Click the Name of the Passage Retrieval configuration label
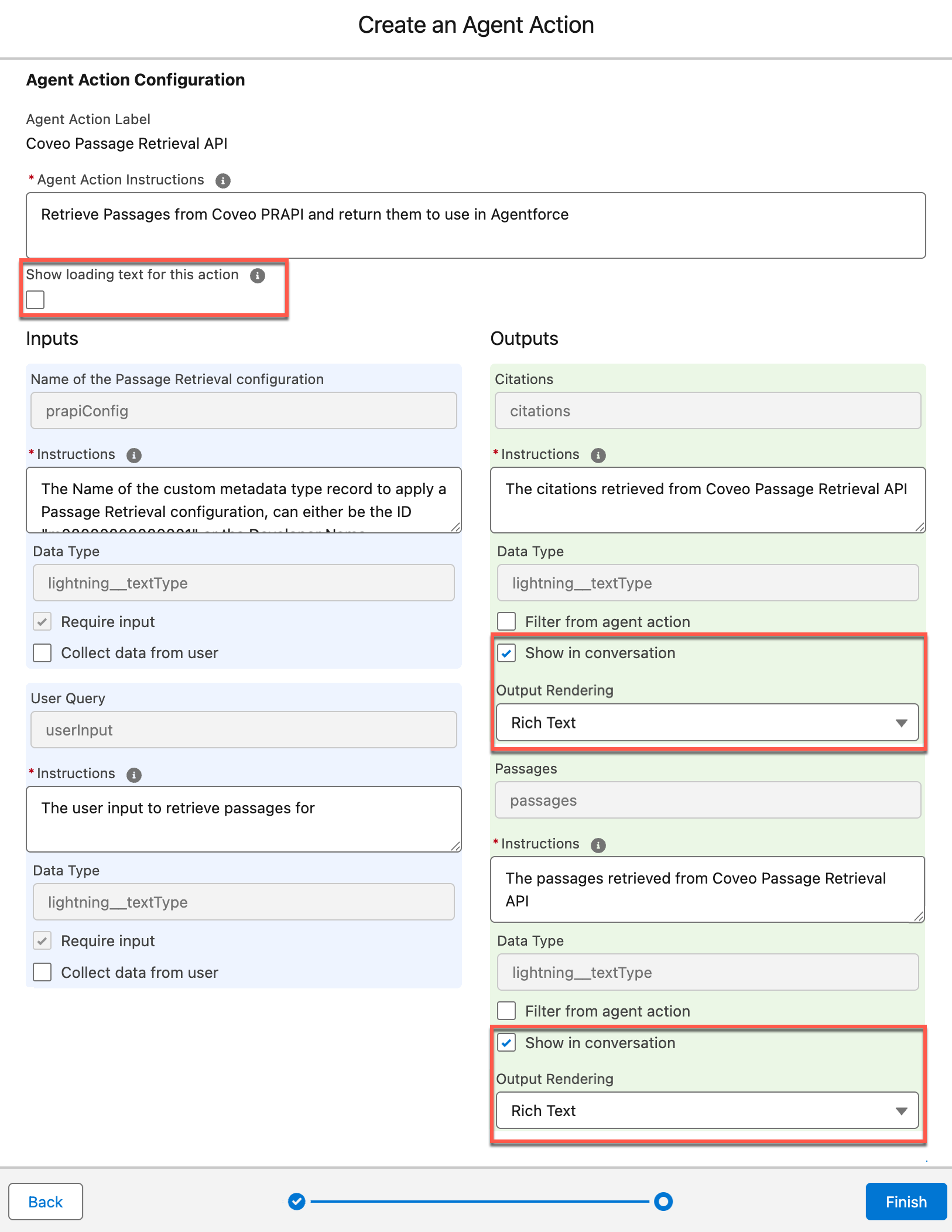 (x=177, y=379)
